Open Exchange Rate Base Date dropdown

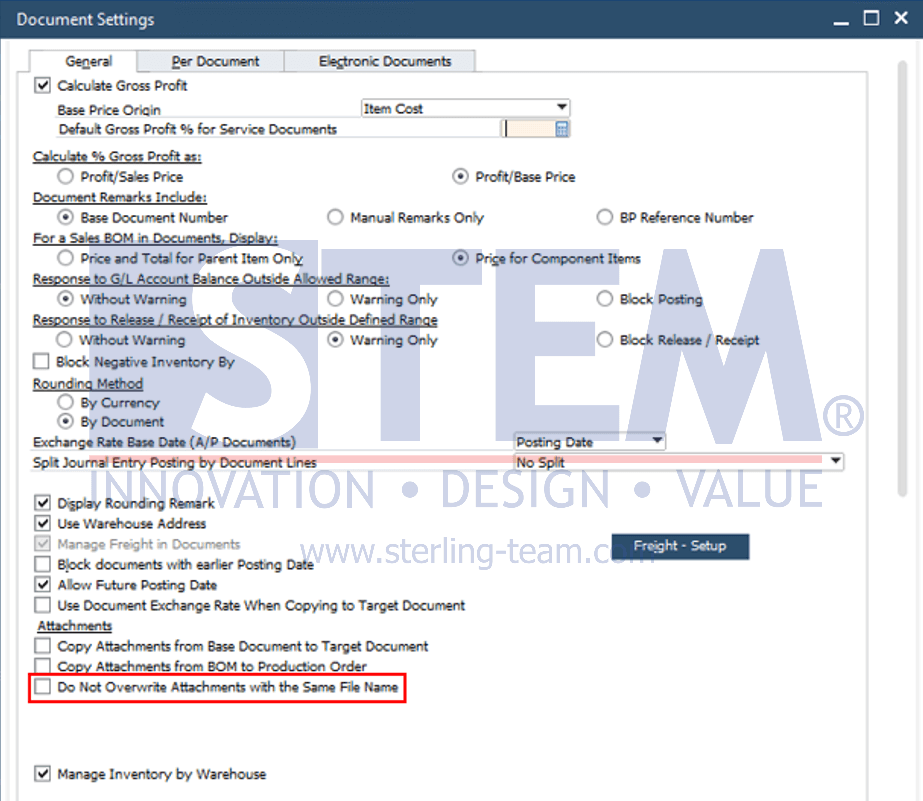[x=658, y=441]
